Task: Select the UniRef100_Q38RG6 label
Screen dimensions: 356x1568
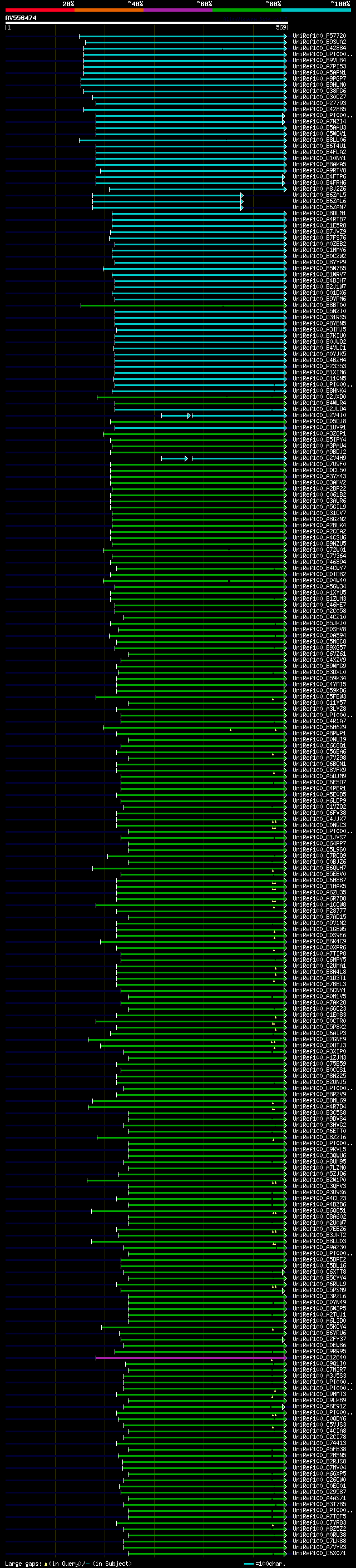Action: 319,91
